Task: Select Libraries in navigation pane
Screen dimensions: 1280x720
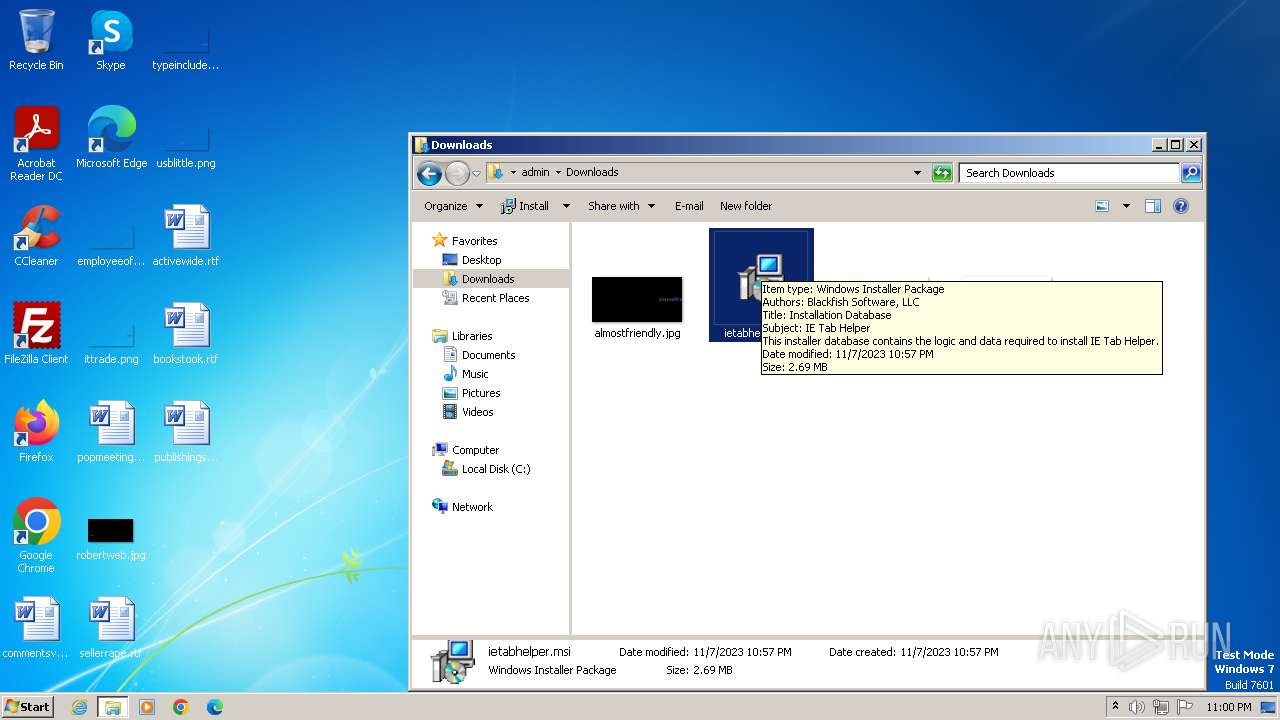Action: [471, 336]
